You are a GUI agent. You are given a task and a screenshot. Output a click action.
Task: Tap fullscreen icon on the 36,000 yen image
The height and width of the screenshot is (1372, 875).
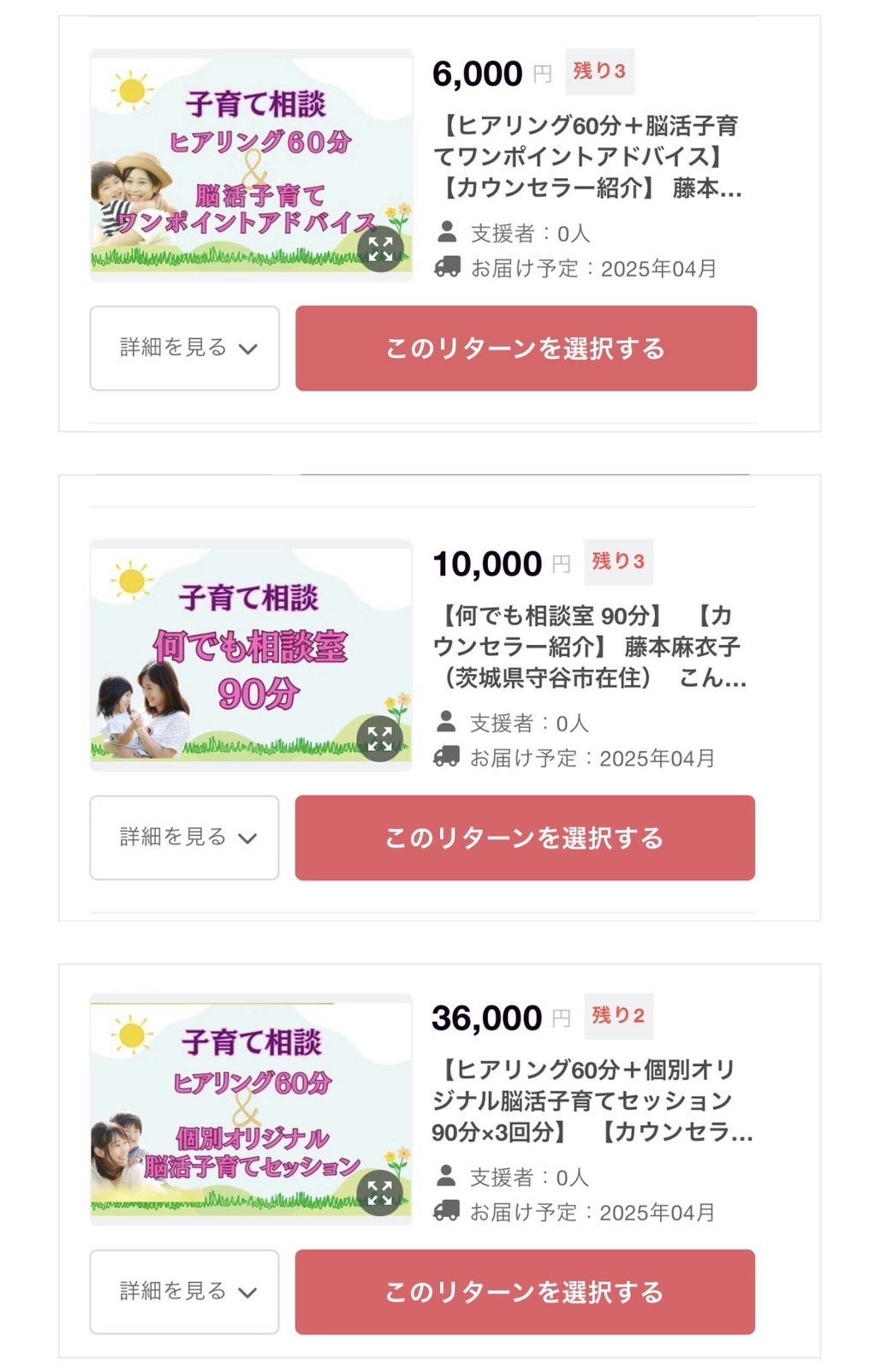pos(379,1192)
